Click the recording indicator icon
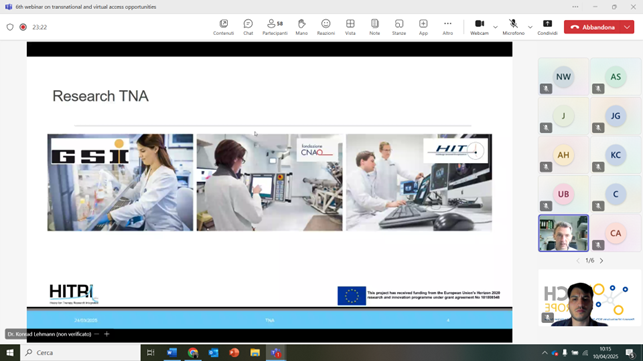This screenshot has height=361, width=643. click(23, 27)
